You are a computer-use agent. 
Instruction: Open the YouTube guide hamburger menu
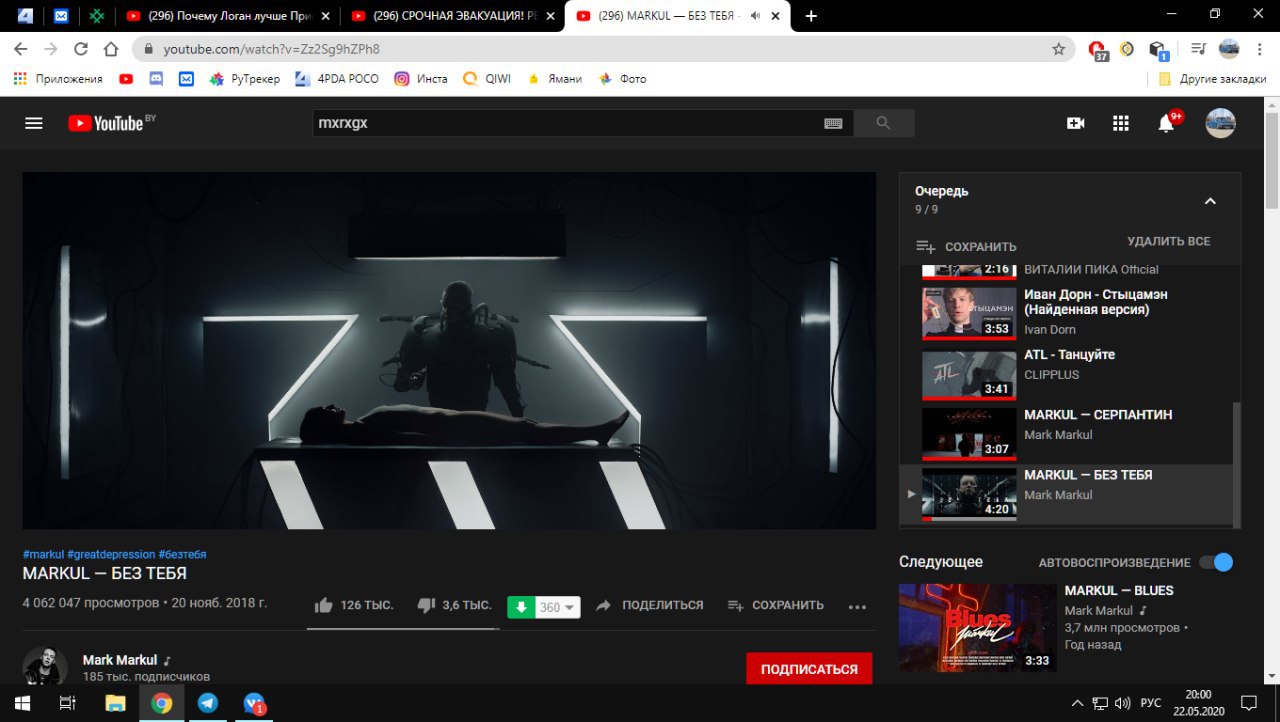(34, 123)
